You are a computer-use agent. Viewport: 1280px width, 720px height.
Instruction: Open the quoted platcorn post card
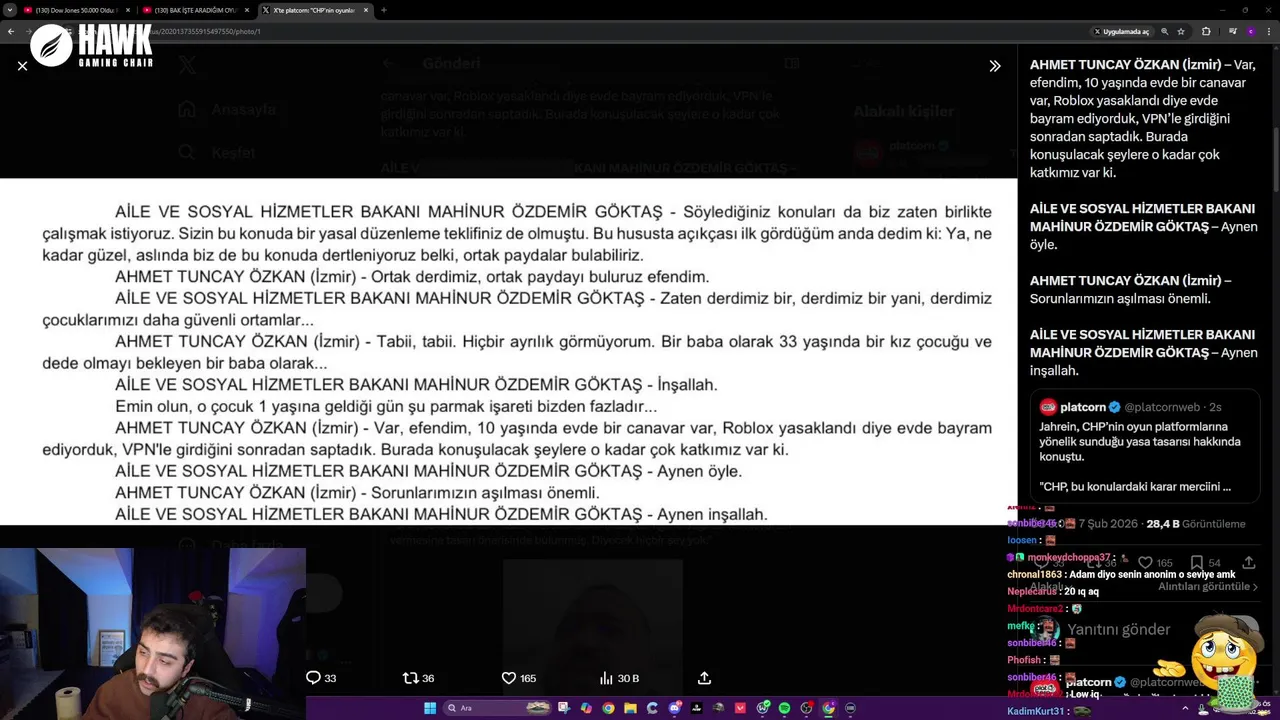pos(1145,446)
